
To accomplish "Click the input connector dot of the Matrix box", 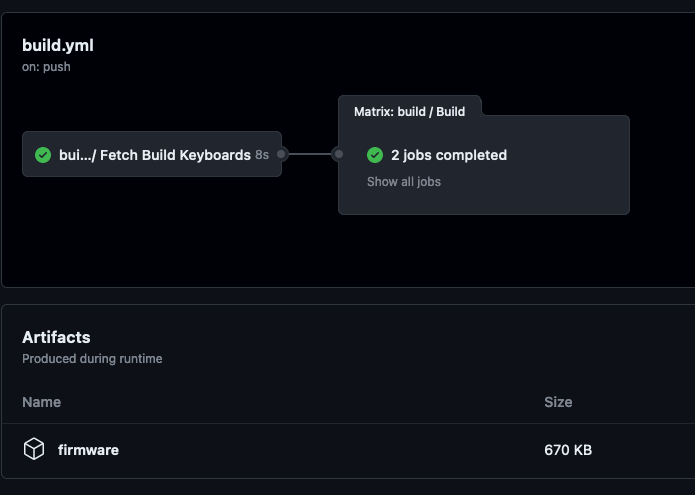I will (x=339, y=154).
